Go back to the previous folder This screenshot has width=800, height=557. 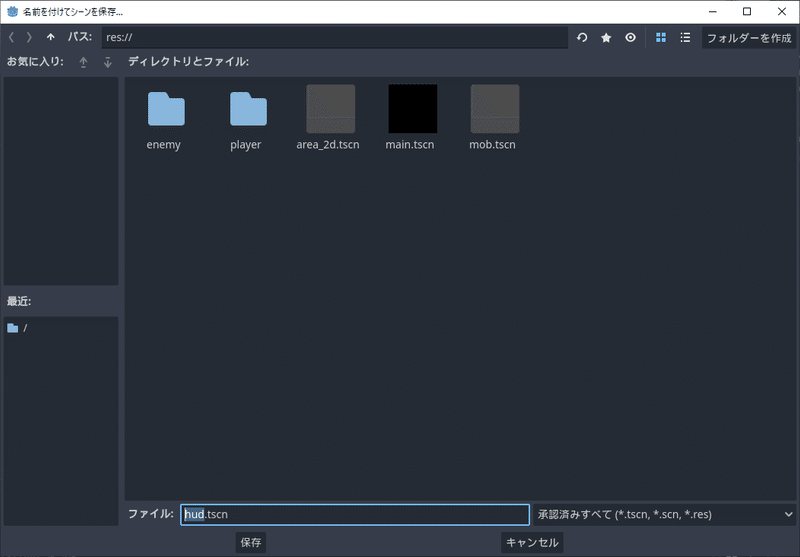(12, 37)
